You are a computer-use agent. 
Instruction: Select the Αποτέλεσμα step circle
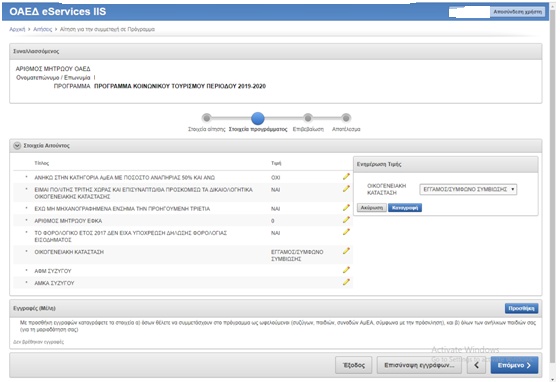(x=346, y=117)
